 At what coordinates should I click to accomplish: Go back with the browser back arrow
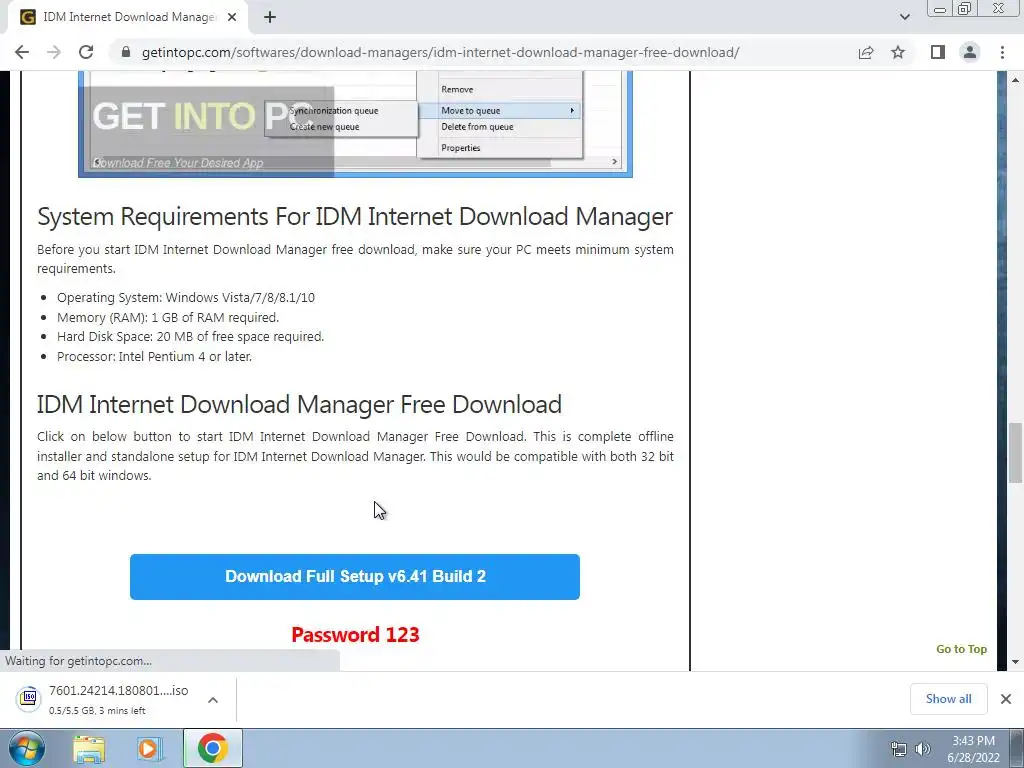coord(22,52)
